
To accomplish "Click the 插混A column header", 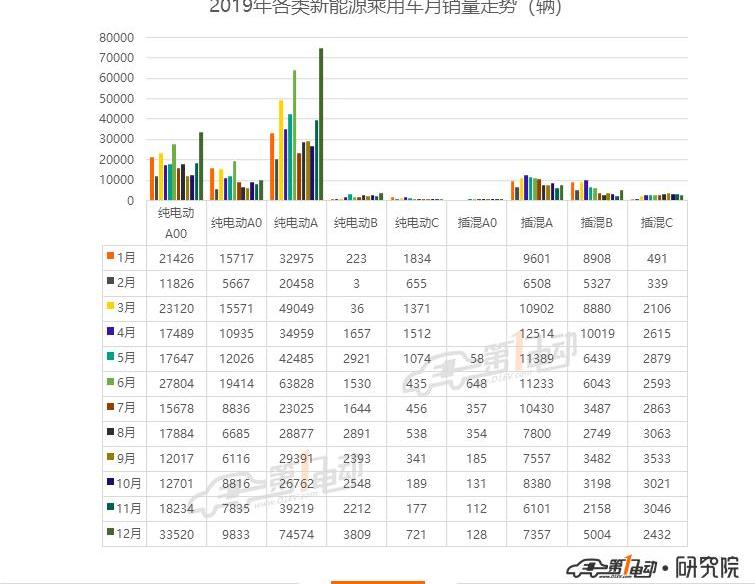I will [x=537, y=223].
